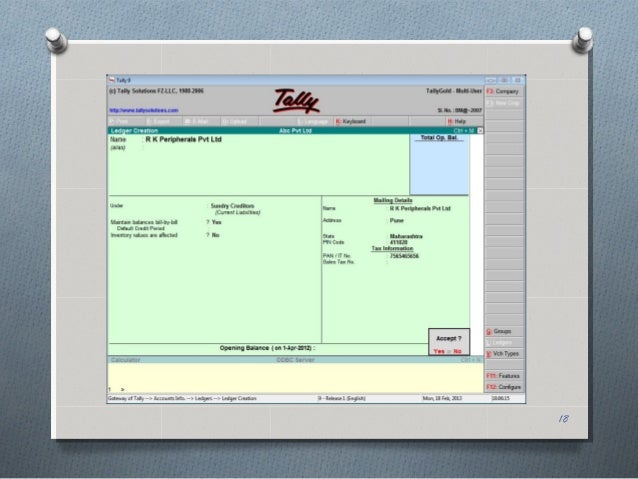Click the Abc Pvt Ltd company title
Screen dimensions: 638x479
[x=295, y=131]
